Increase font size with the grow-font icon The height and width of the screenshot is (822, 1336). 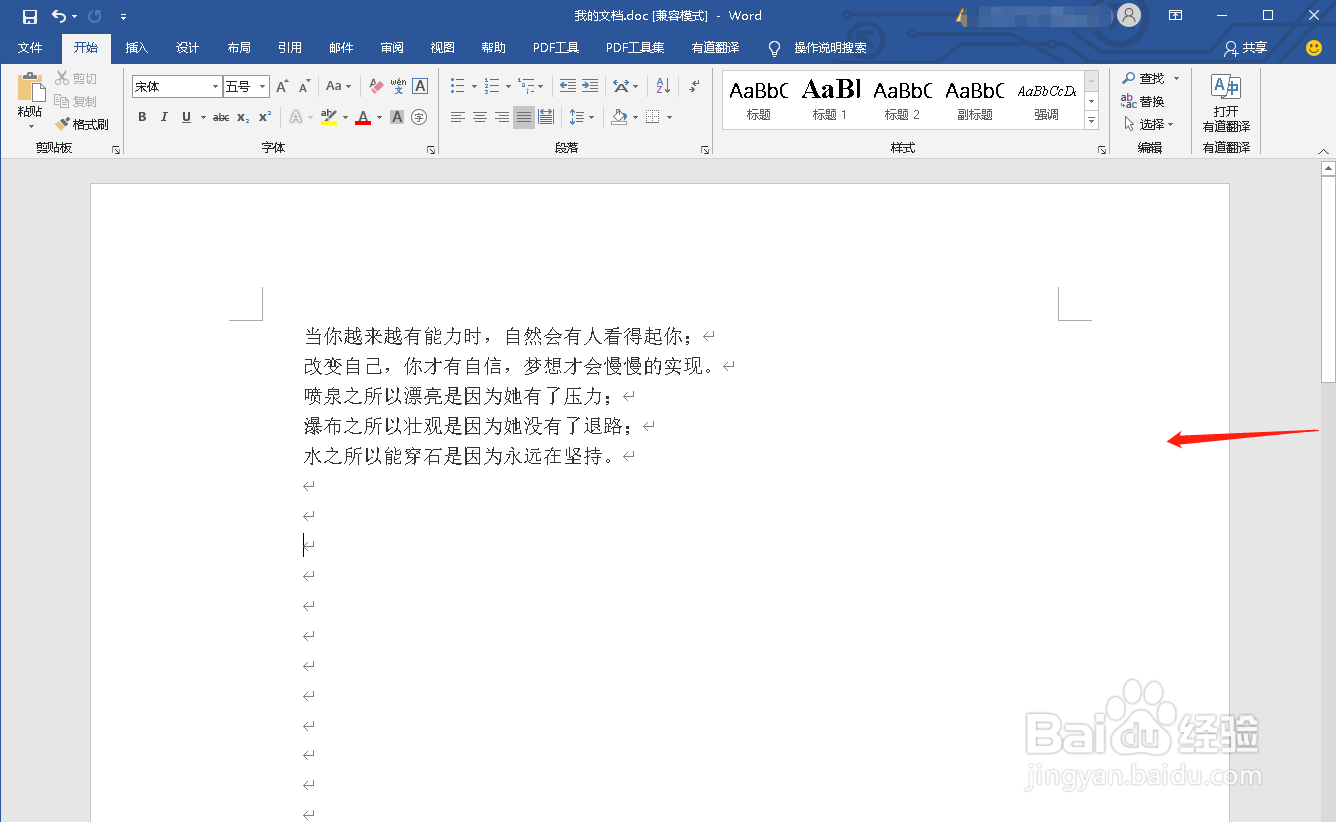coord(283,87)
